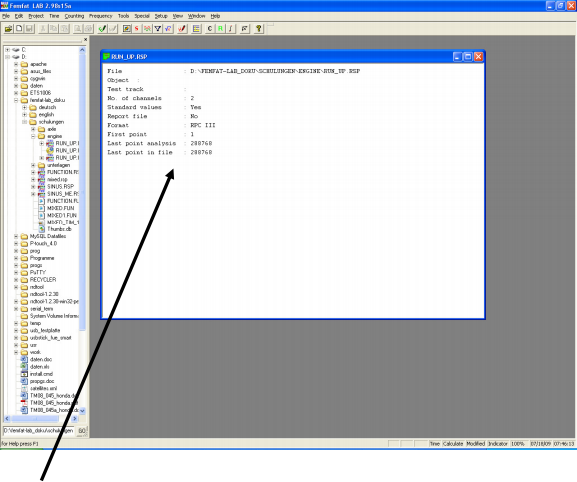Select the Programme folder

click(42, 258)
